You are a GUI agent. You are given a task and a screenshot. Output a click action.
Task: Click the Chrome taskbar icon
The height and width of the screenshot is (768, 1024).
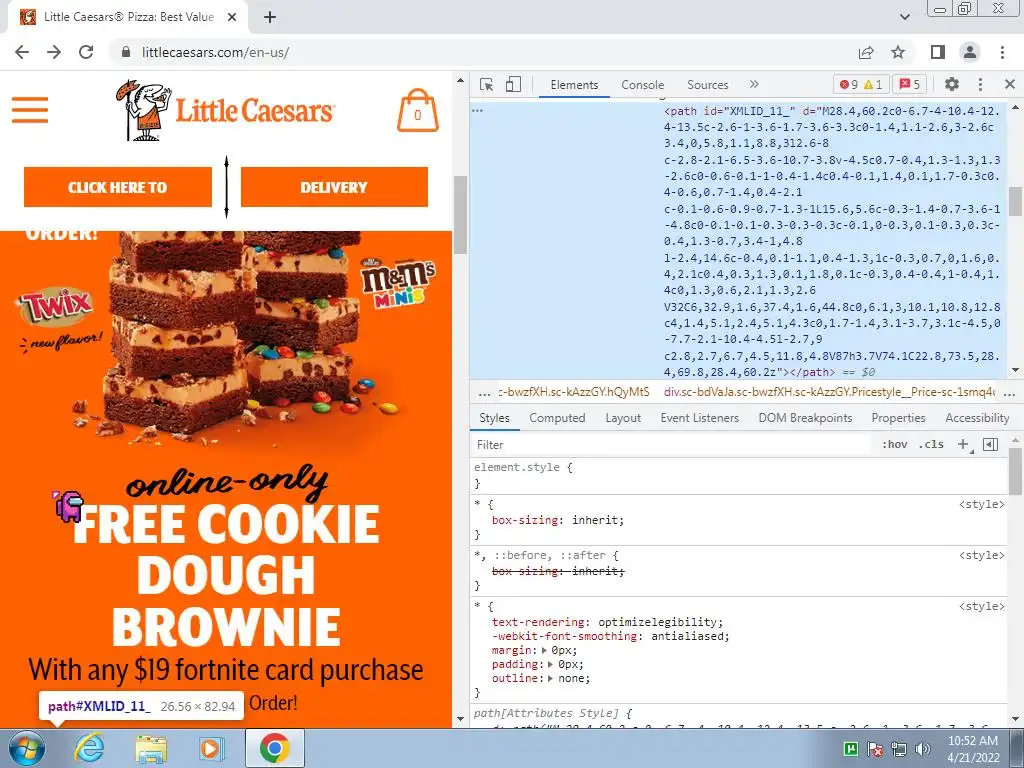point(274,748)
